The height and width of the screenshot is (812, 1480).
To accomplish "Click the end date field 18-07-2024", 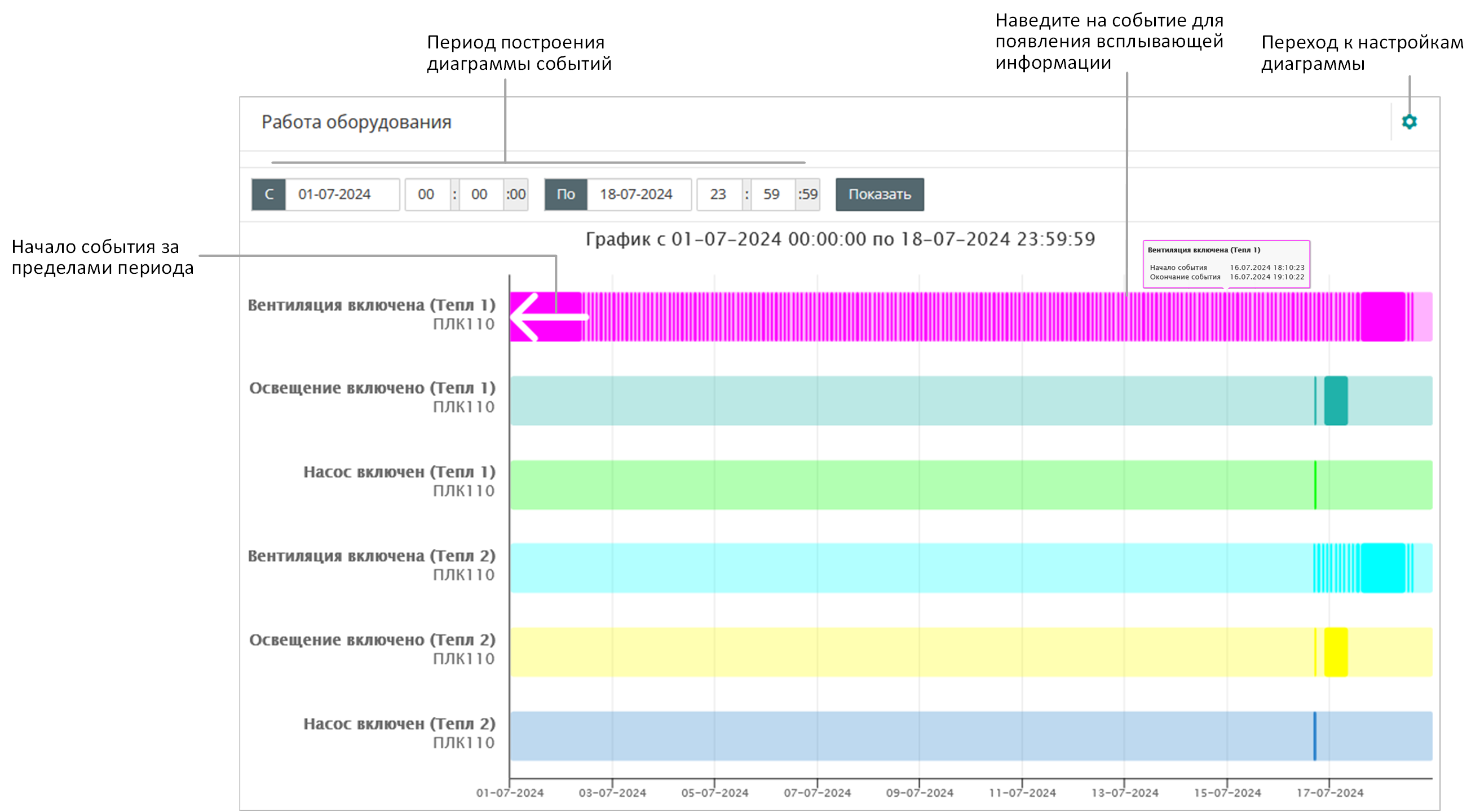I will tap(638, 194).
